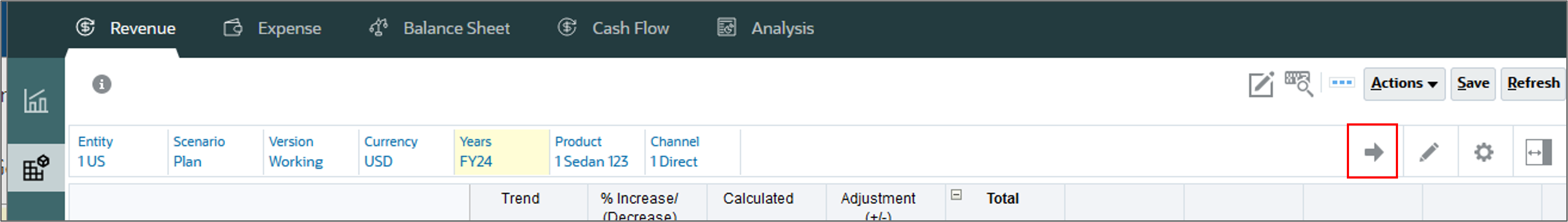Click the right arrow Go icon
The image size is (1568, 222).
(x=1372, y=152)
